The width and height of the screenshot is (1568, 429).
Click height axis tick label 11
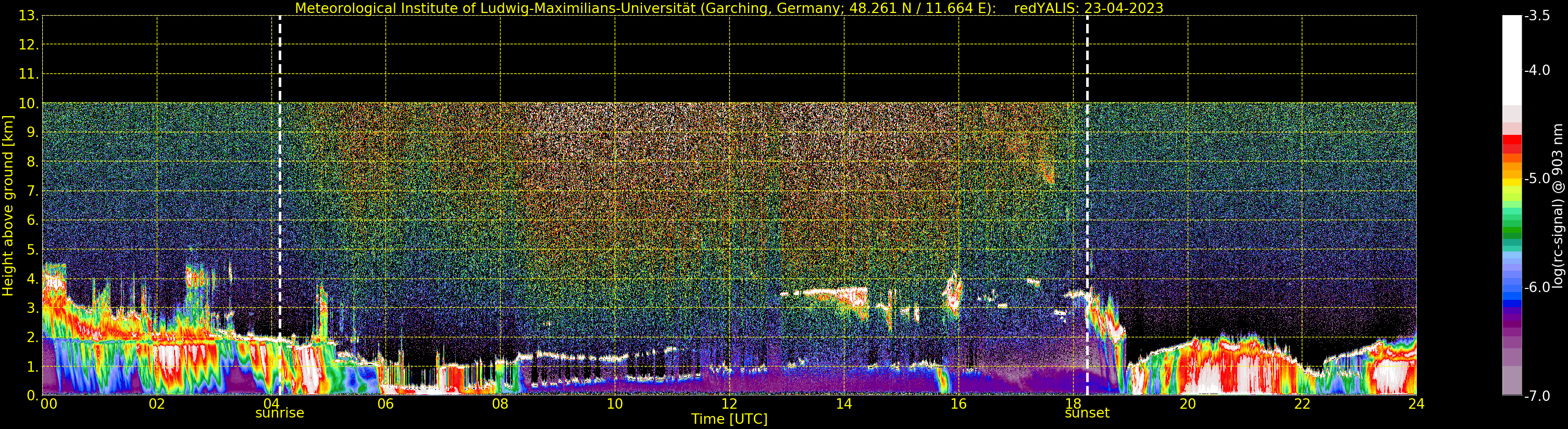coord(28,74)
